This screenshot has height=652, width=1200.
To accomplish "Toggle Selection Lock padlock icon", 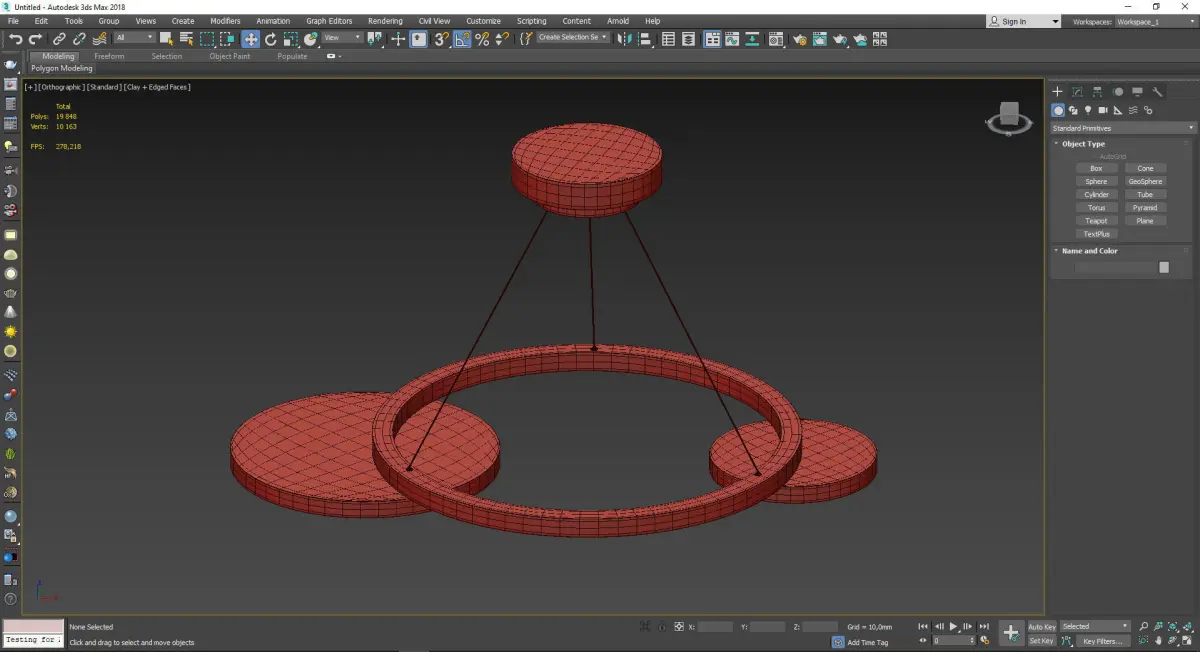I will click(661, 626).
